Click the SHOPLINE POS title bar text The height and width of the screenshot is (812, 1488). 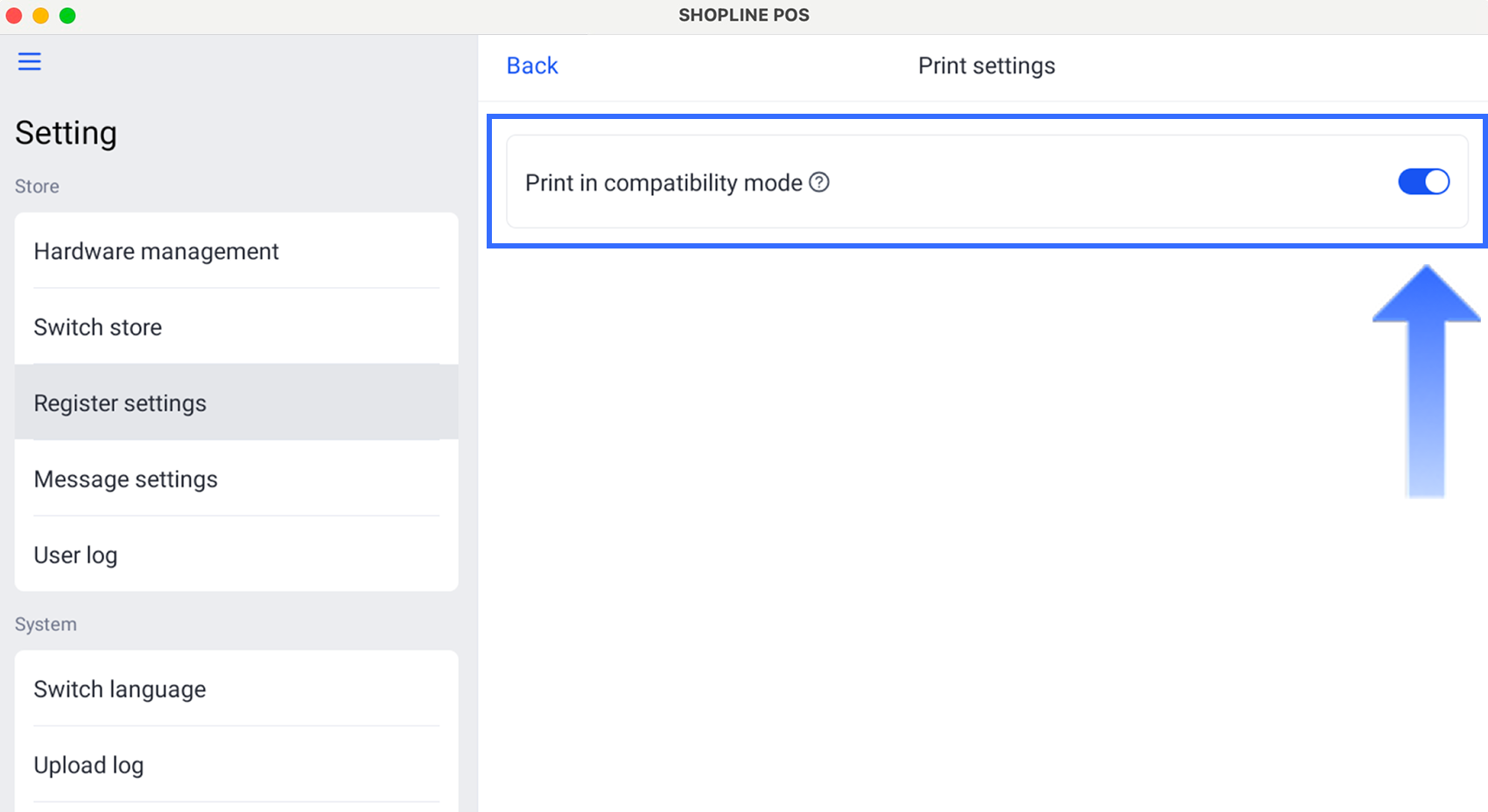(x=744, y=15)
